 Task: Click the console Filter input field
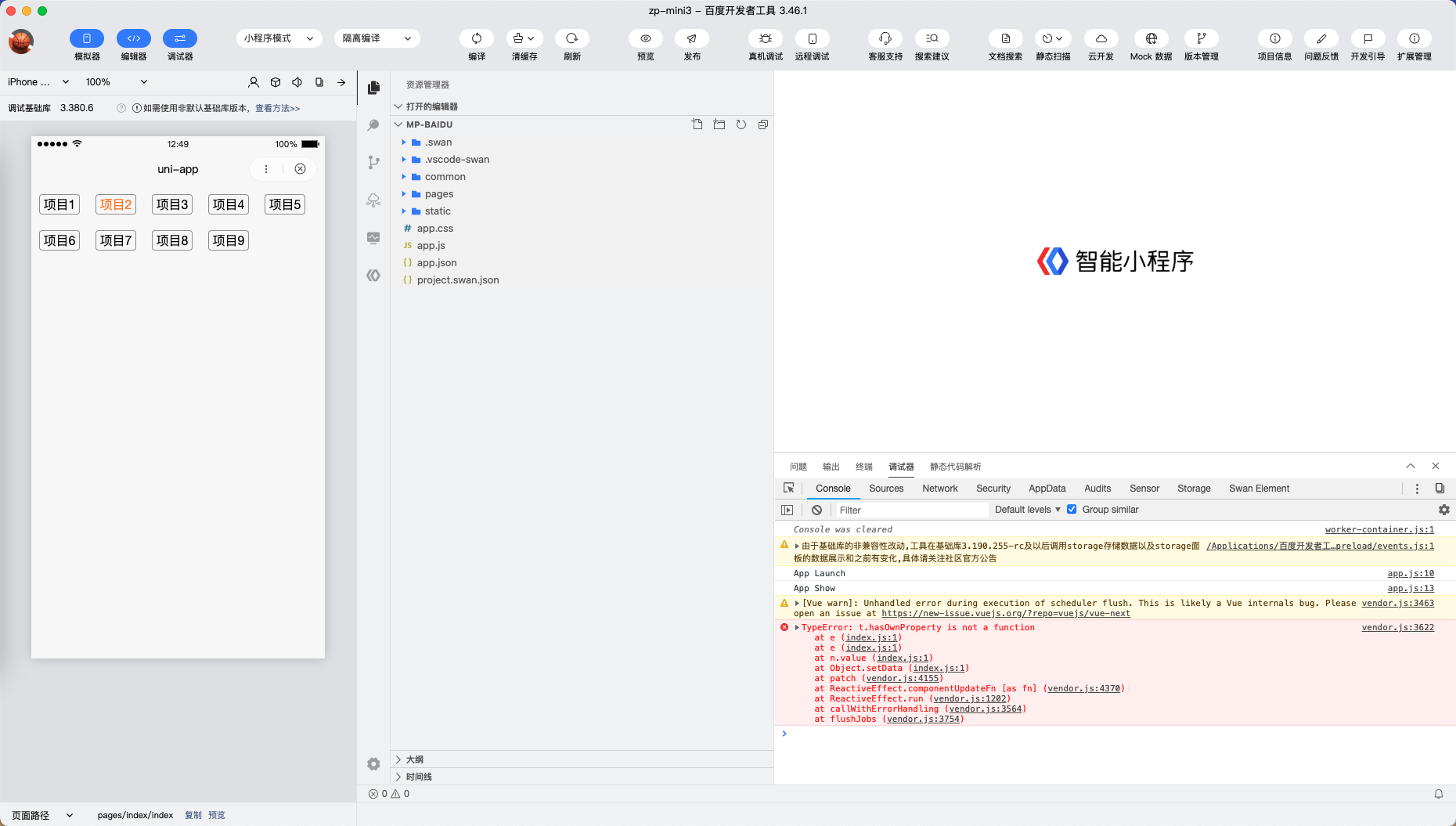tap(910, 510)
